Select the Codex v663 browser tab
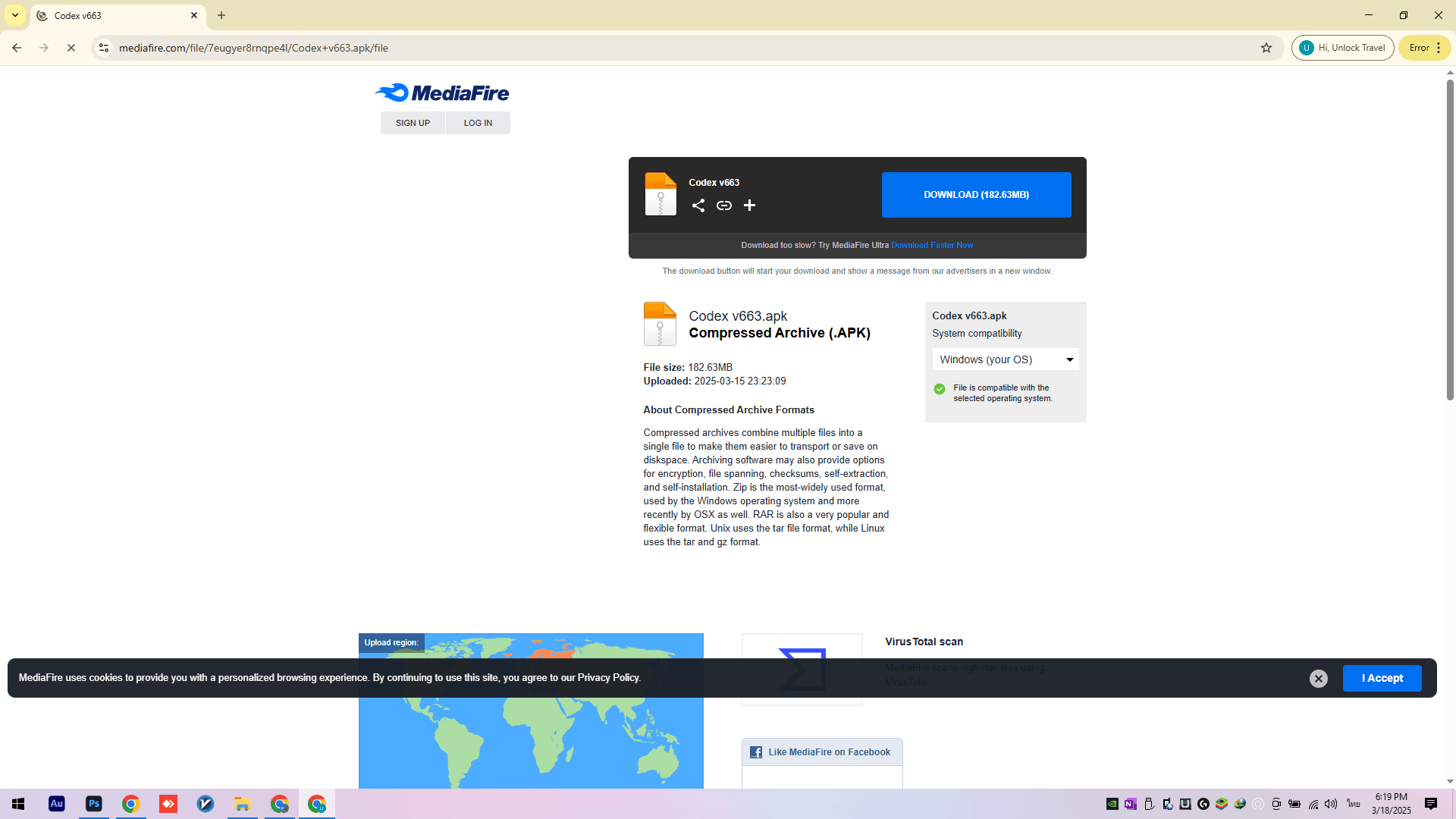 click(114, 15)
